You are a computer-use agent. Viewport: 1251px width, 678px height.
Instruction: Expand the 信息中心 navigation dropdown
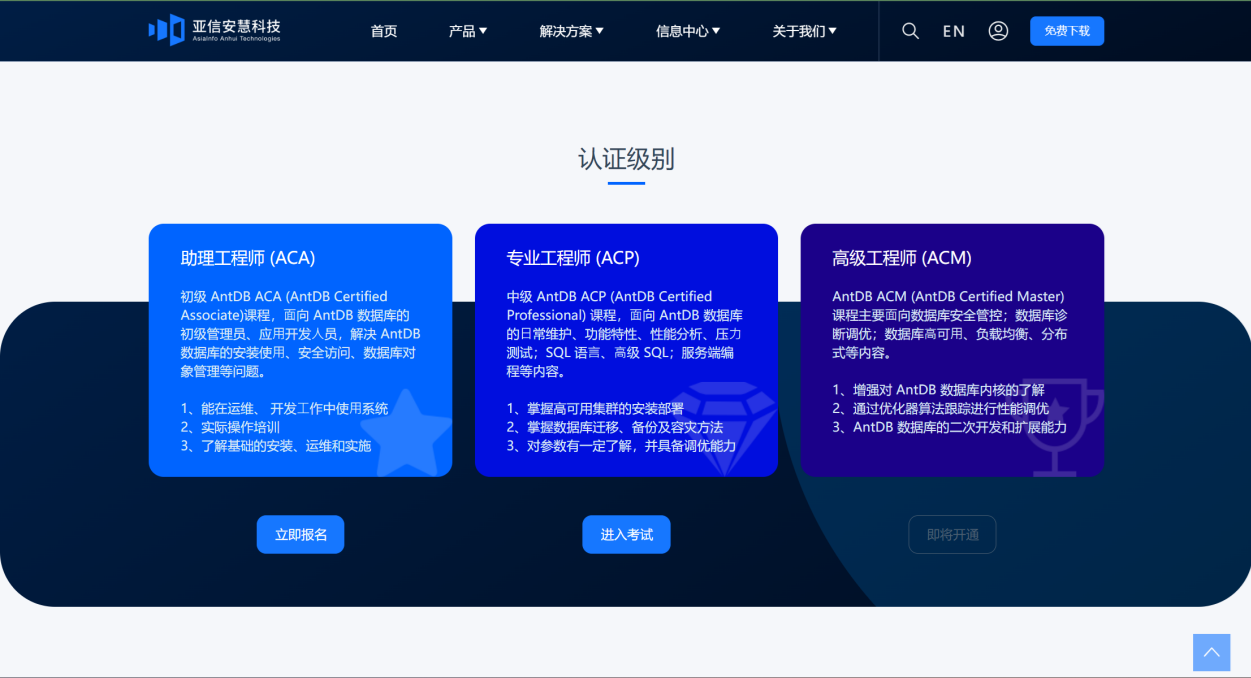pos(688,30)
